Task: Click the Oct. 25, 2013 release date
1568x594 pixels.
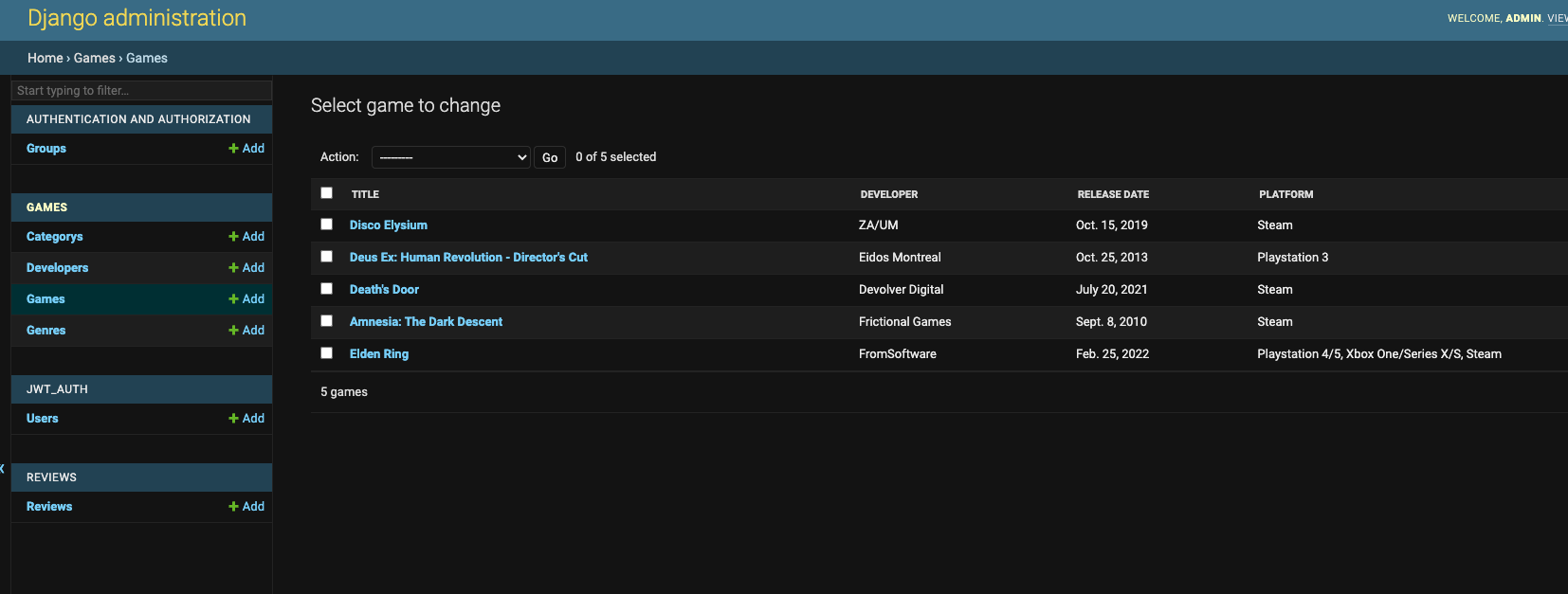Action: 1112,258
